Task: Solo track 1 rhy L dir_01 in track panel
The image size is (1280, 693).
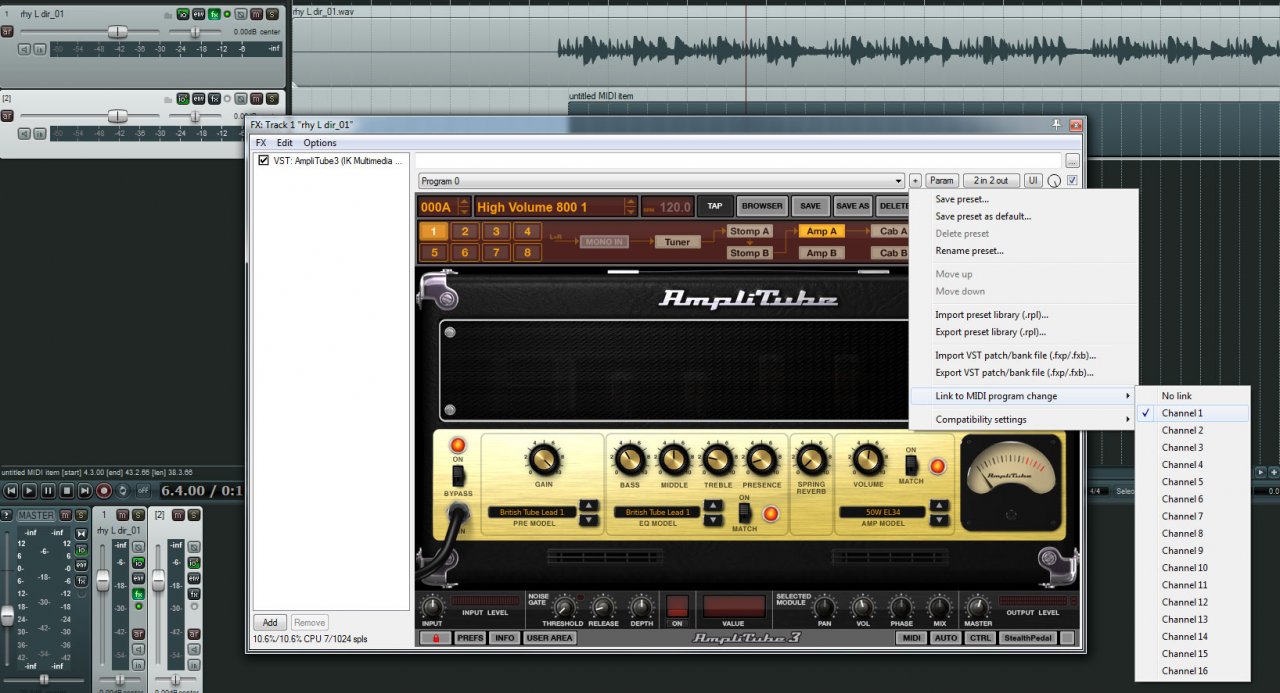Action: click(x=272, y=14)
